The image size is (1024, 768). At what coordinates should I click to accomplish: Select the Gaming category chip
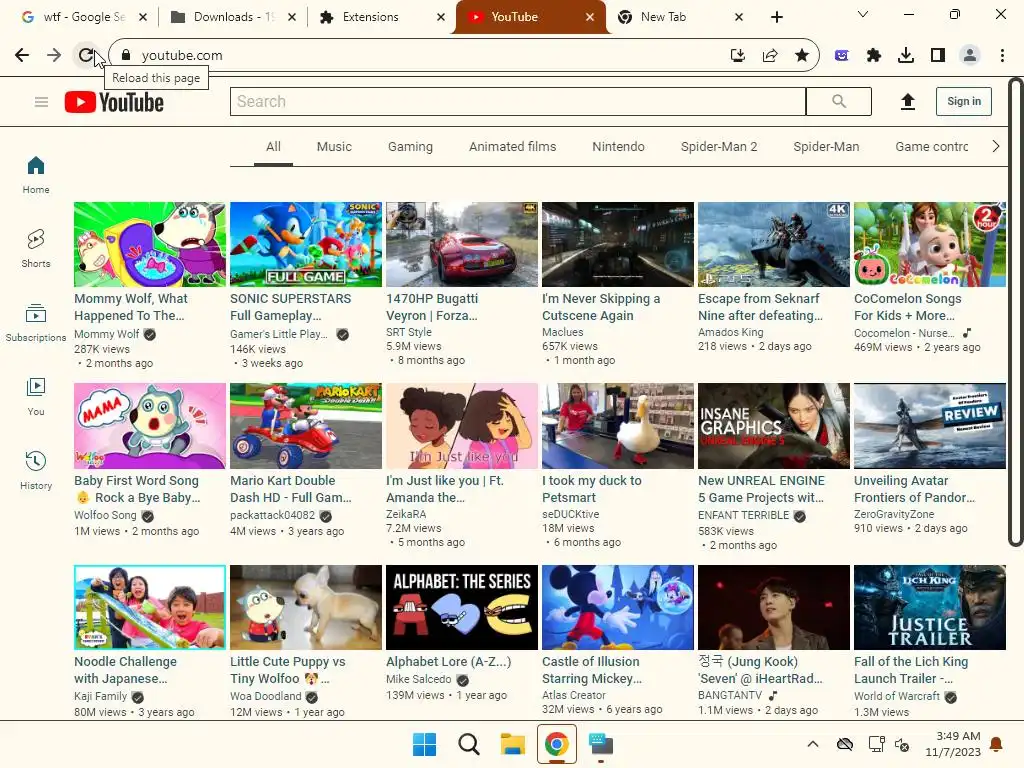click(410, 147)
